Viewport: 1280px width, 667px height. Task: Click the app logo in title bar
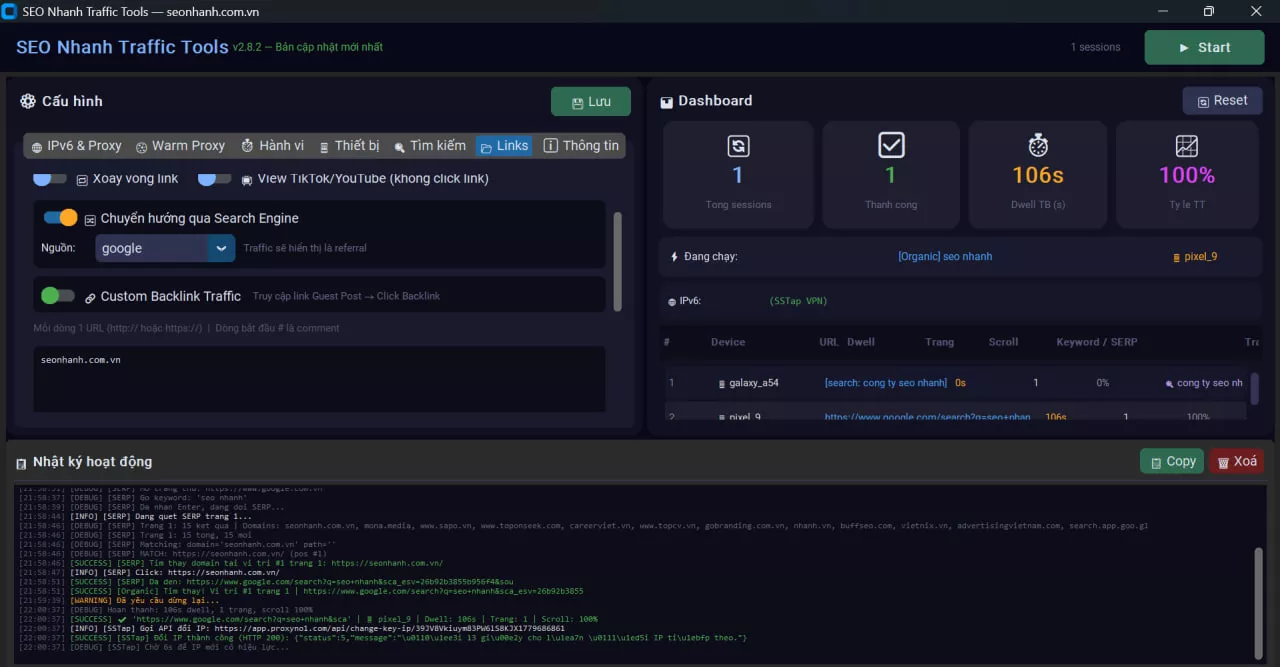(x=10, y=11)
